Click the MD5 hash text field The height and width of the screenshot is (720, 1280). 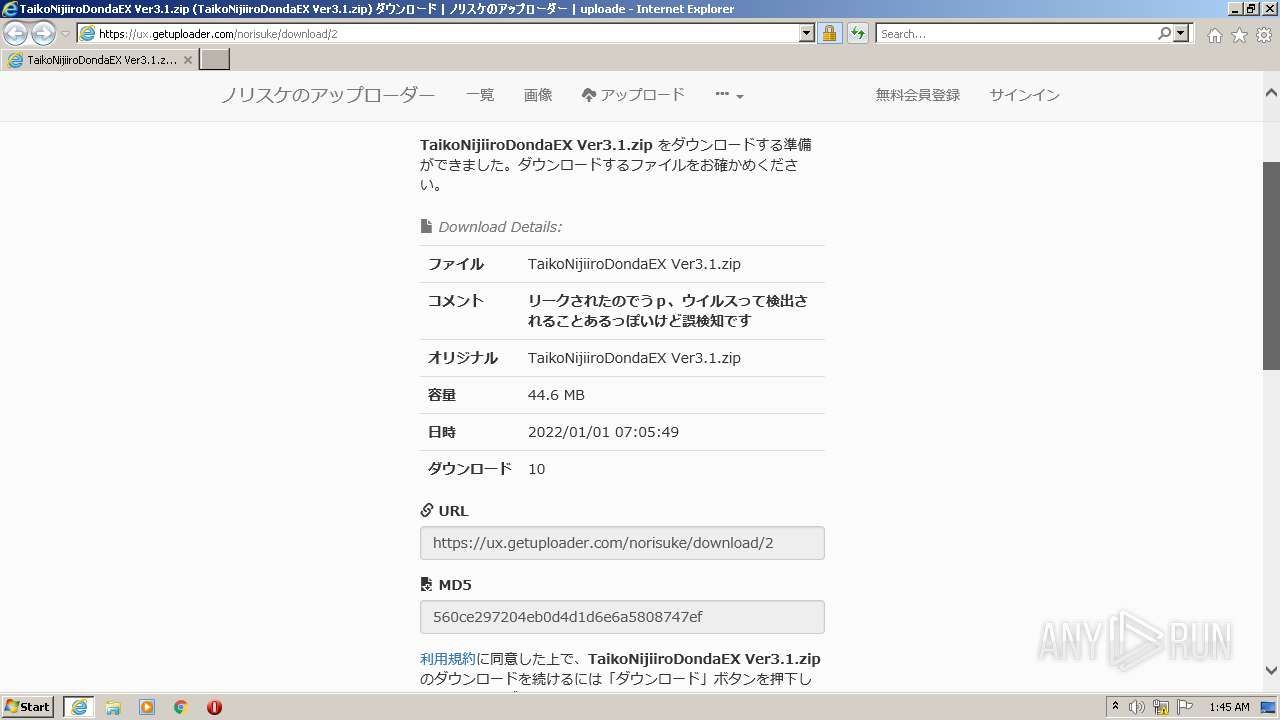pos(622,617)
